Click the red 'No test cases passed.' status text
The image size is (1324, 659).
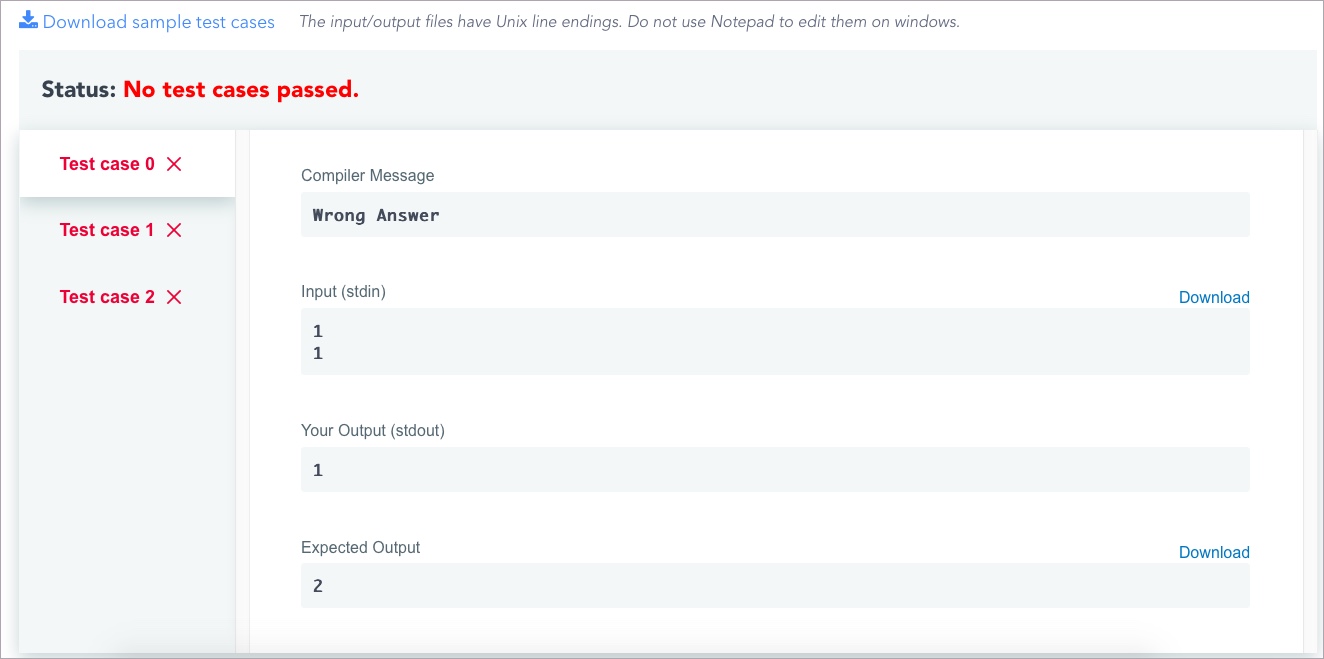coord(240,90)
